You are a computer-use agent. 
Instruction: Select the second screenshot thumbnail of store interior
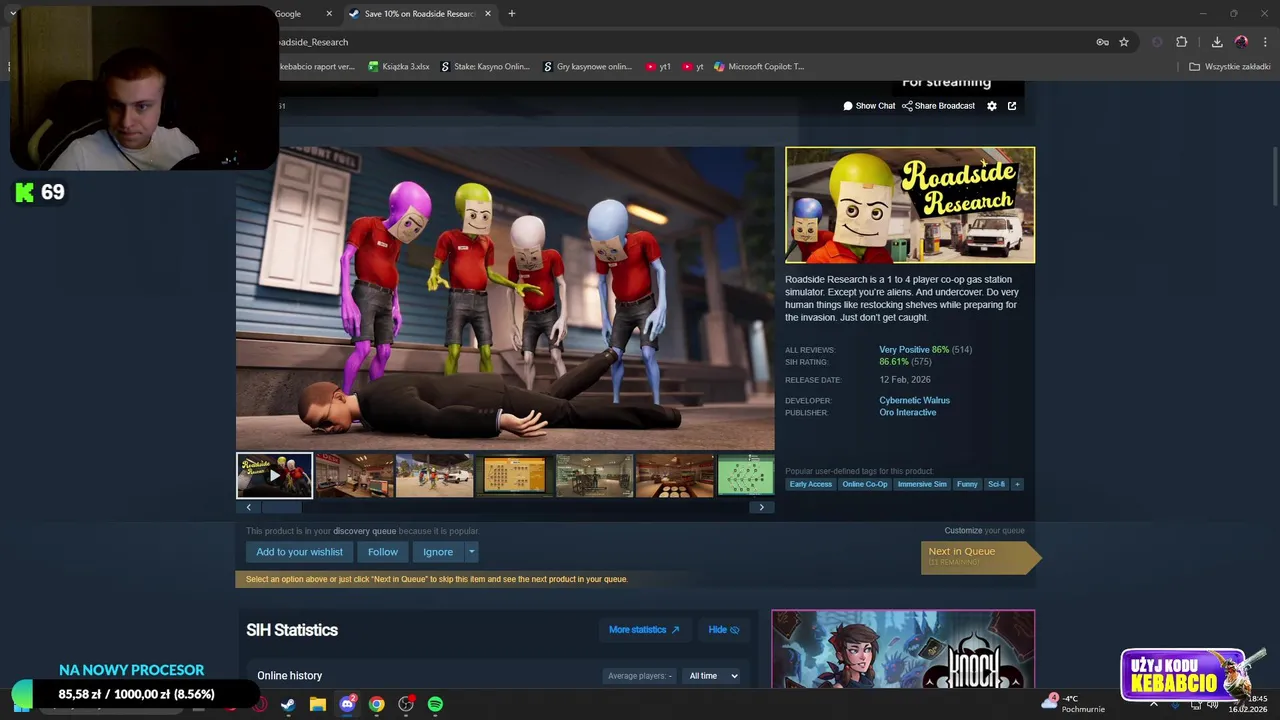point(355,476)
